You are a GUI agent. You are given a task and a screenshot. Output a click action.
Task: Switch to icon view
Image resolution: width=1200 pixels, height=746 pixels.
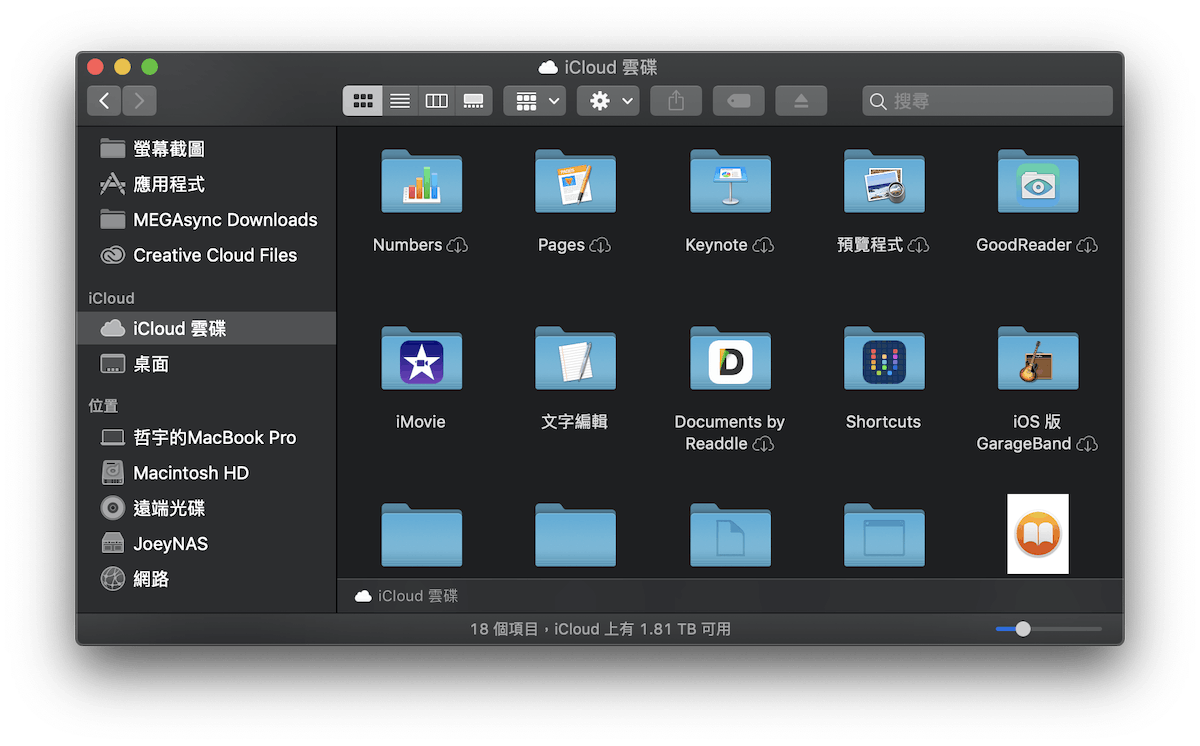coord(363,101)
